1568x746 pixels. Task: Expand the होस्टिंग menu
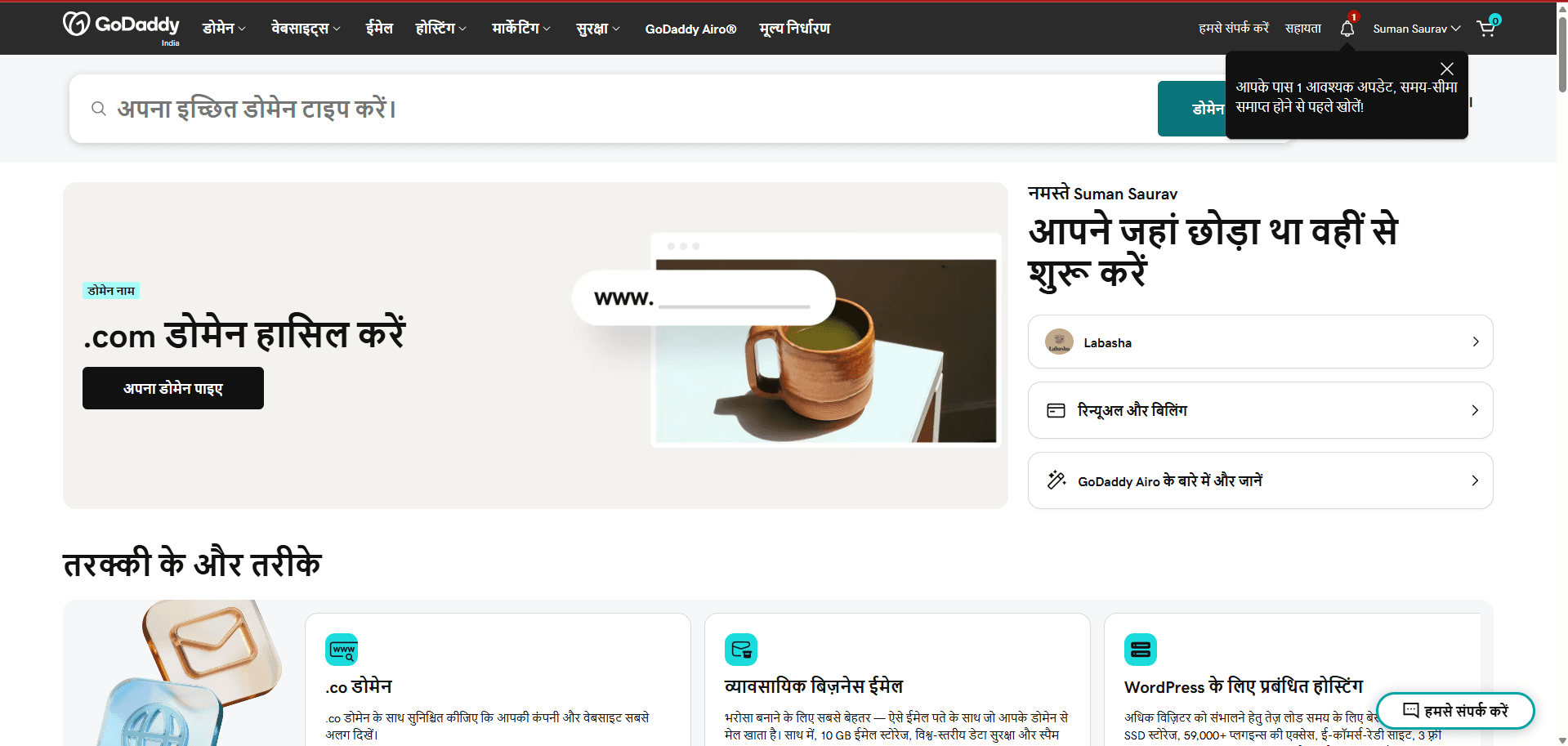click(440, 29)
